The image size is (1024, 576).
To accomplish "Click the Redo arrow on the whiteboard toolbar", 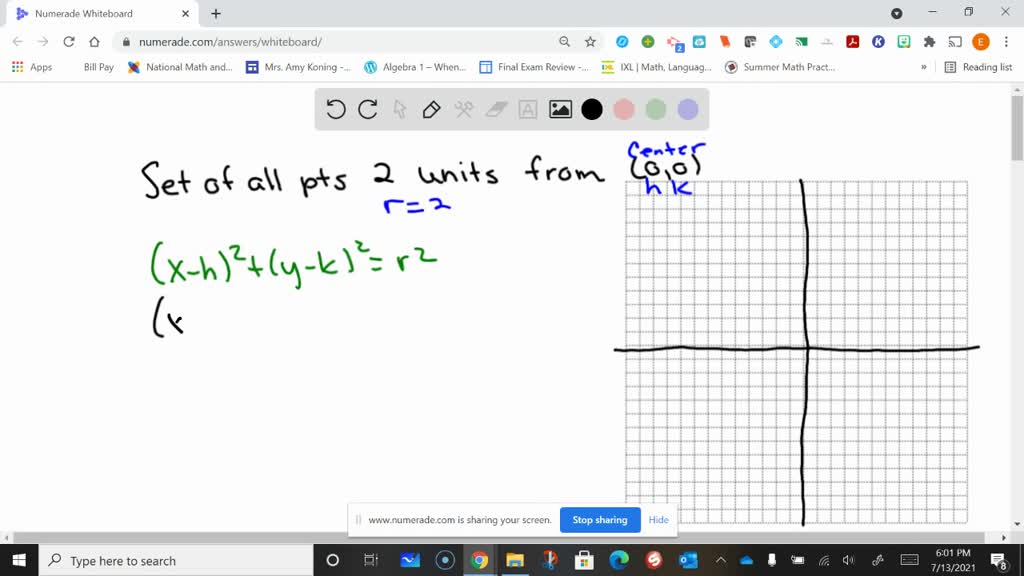I will [366, 110].
